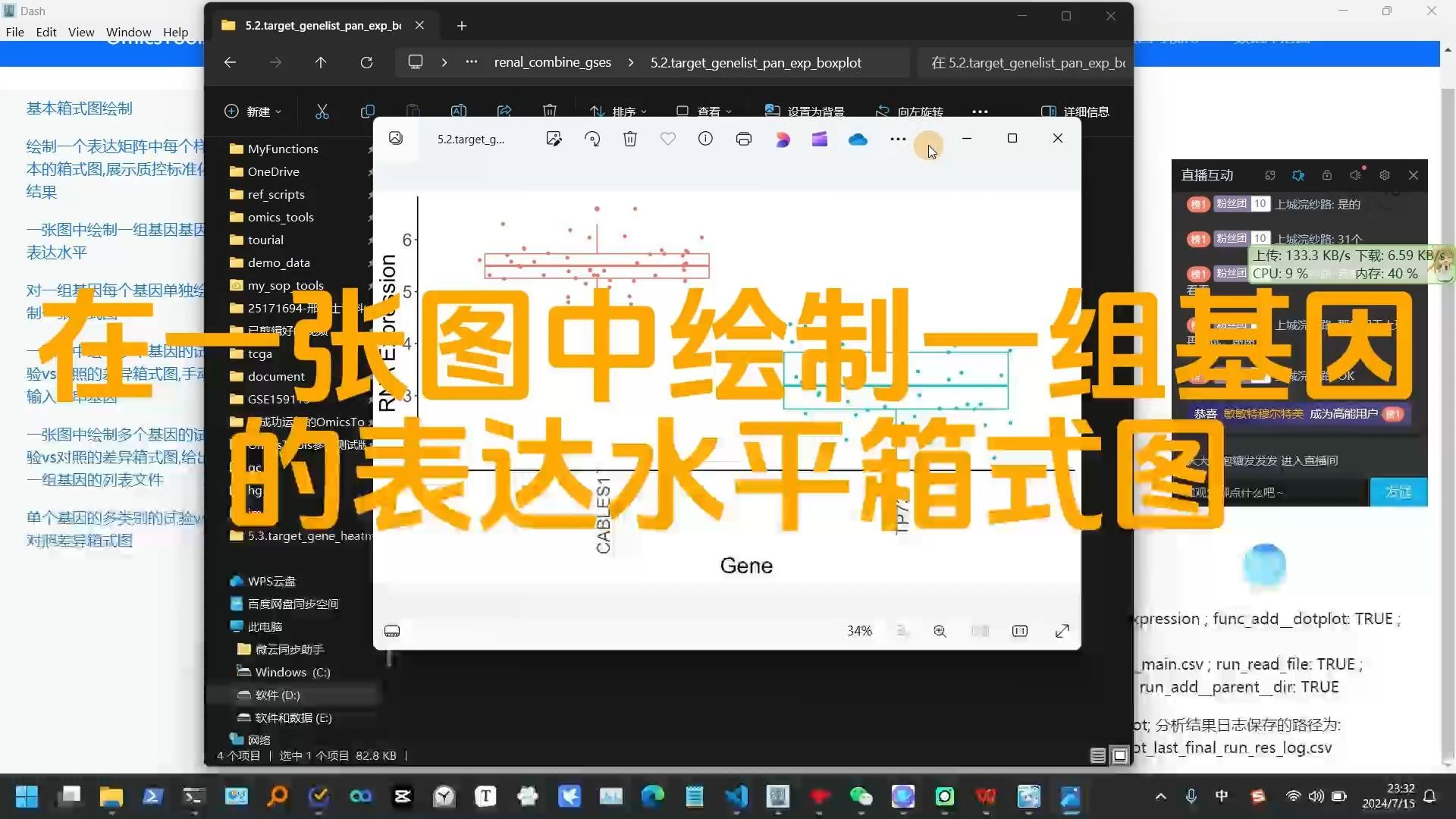The image size is (1456, 819).
Task: Open the Help menu in Dash
Action: (175, 32)
